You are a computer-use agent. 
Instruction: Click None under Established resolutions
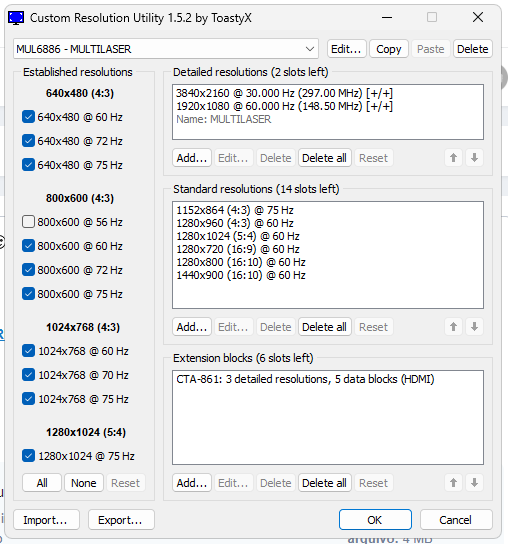(x=84, y=483)
